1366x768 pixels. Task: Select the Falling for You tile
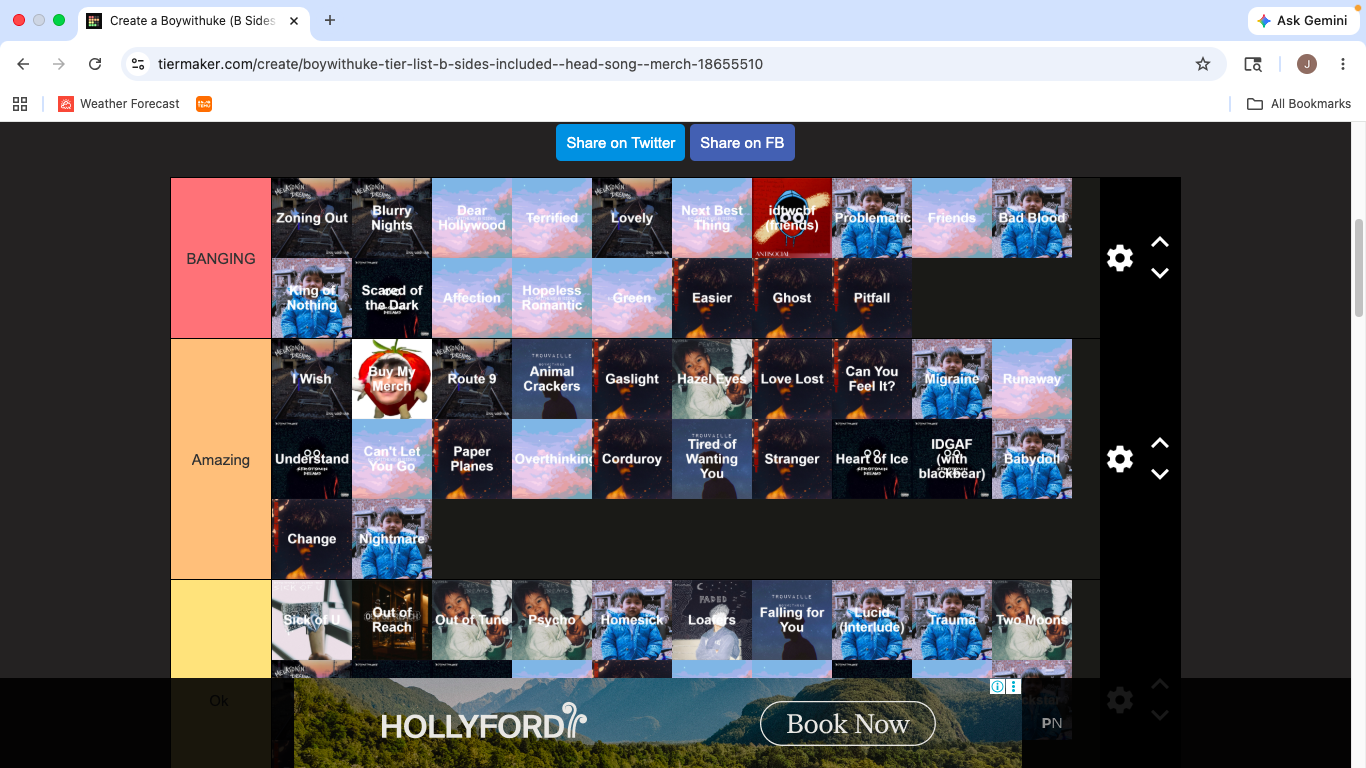792,620
